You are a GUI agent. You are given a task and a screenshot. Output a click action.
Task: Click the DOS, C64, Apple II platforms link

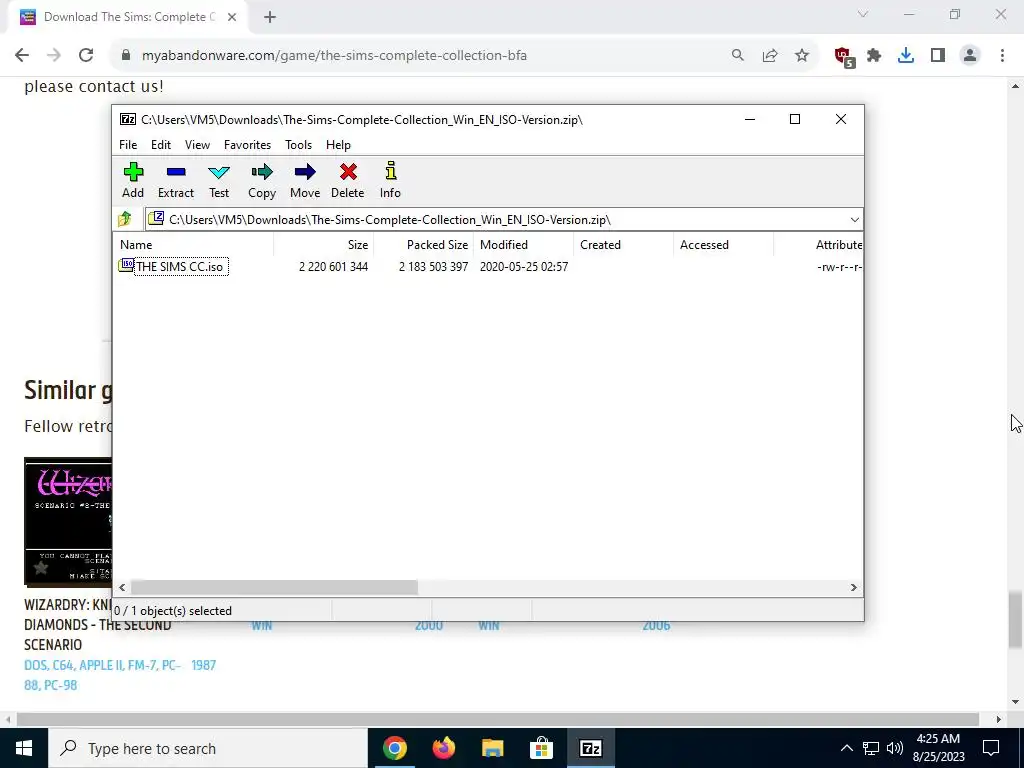pyautogui.click(x=103, y=675)
